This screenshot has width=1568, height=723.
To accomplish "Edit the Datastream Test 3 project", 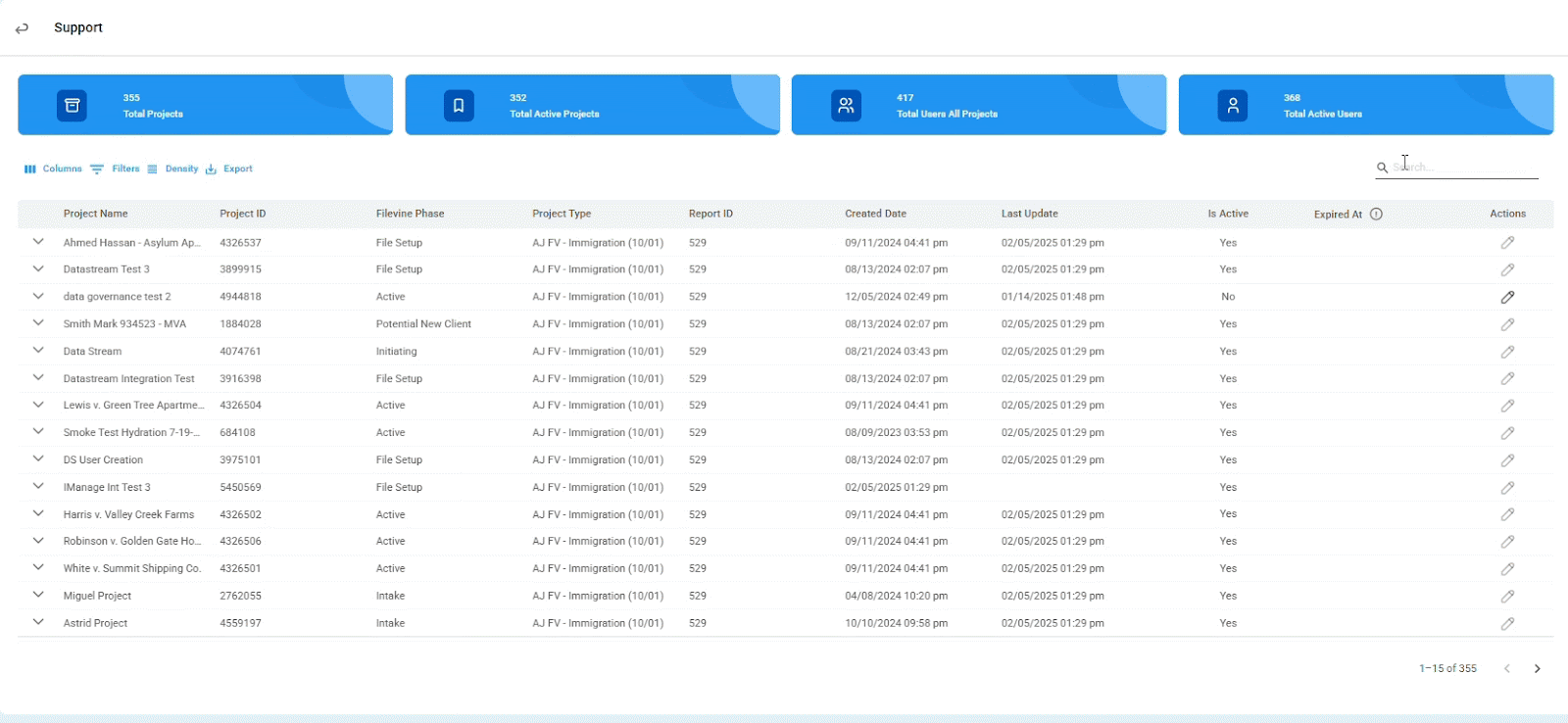I will 1507,269.
